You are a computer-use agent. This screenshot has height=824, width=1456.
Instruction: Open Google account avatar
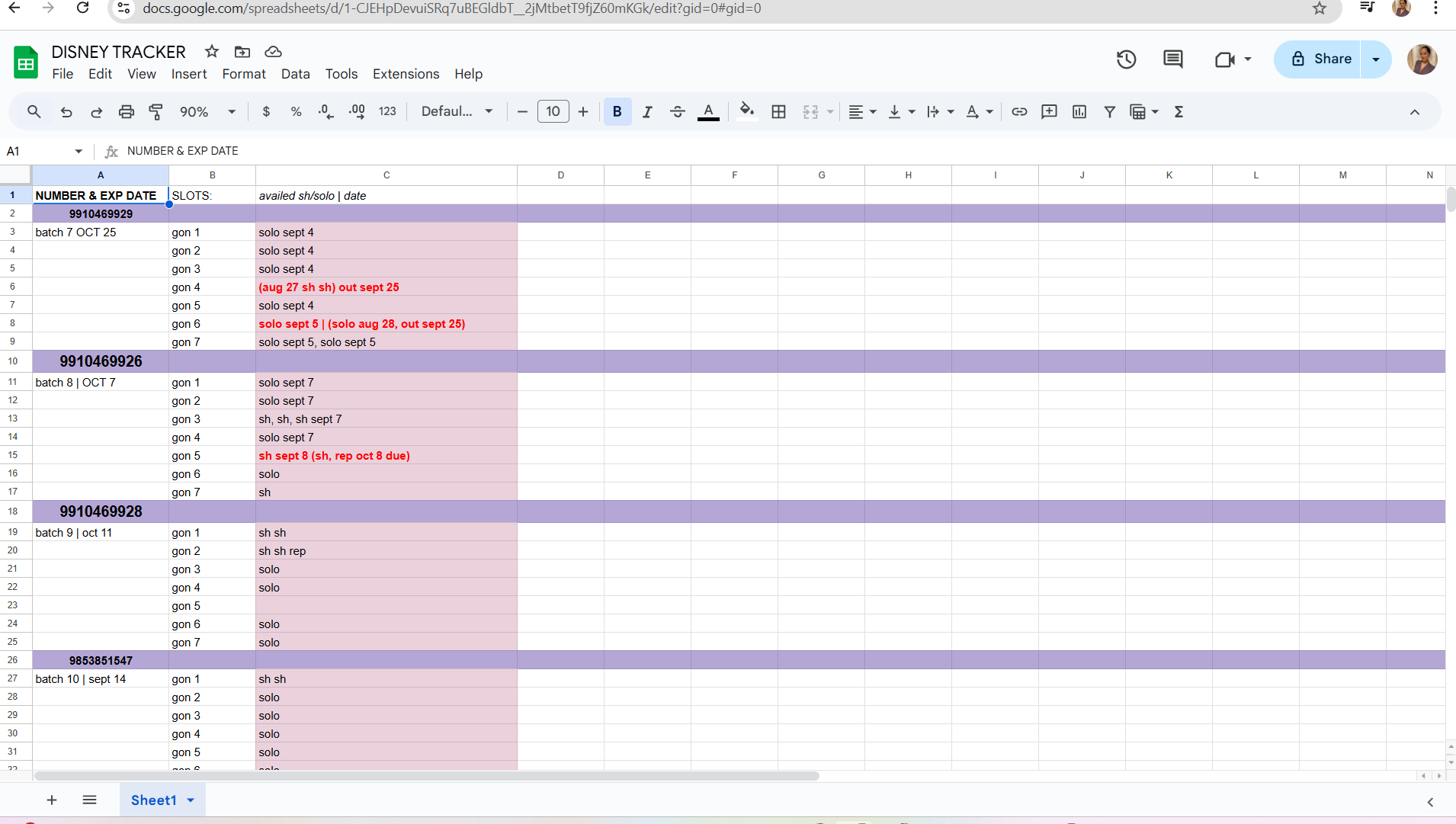(x=1422, y=59)
